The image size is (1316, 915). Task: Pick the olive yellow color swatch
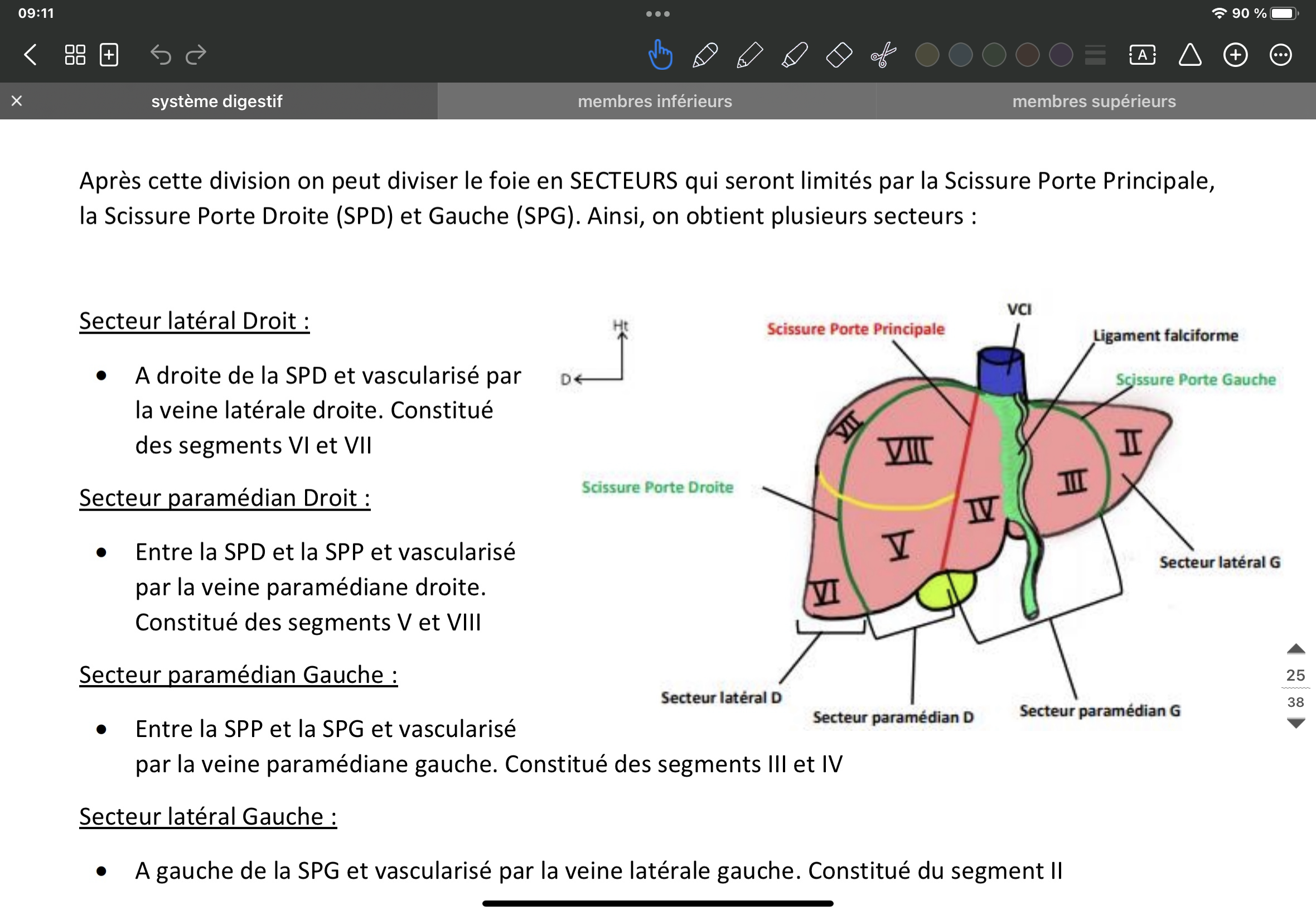[927, 55]
